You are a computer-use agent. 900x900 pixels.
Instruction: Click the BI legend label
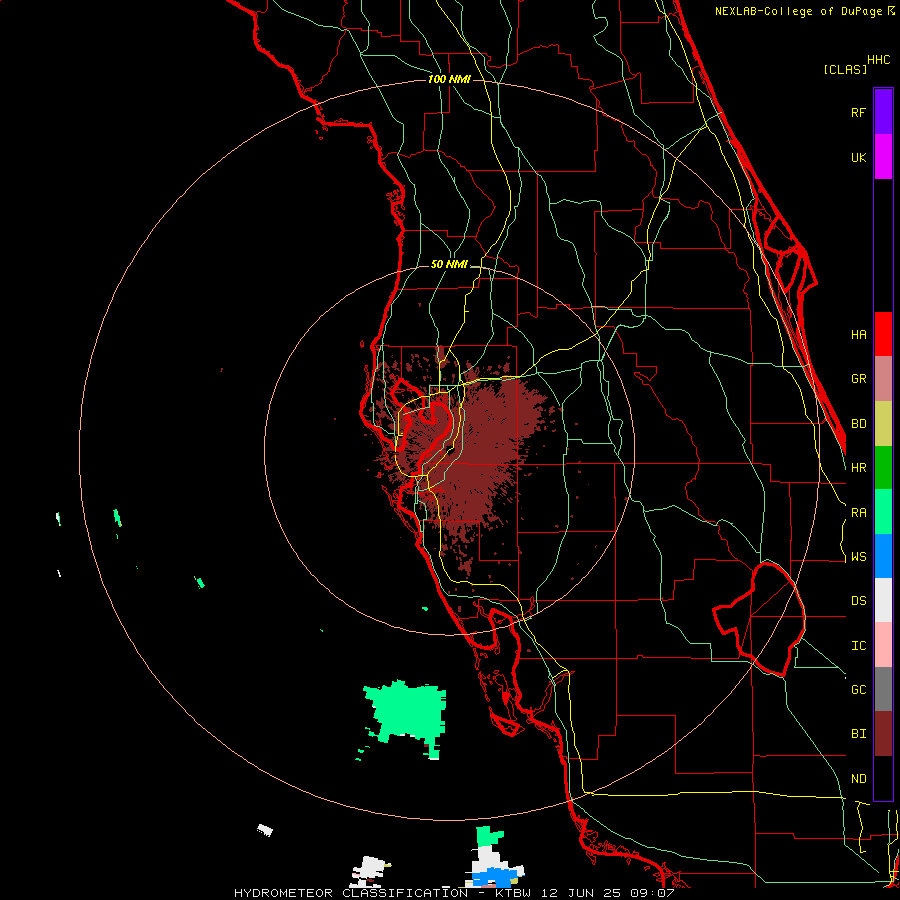pos(858,734)
